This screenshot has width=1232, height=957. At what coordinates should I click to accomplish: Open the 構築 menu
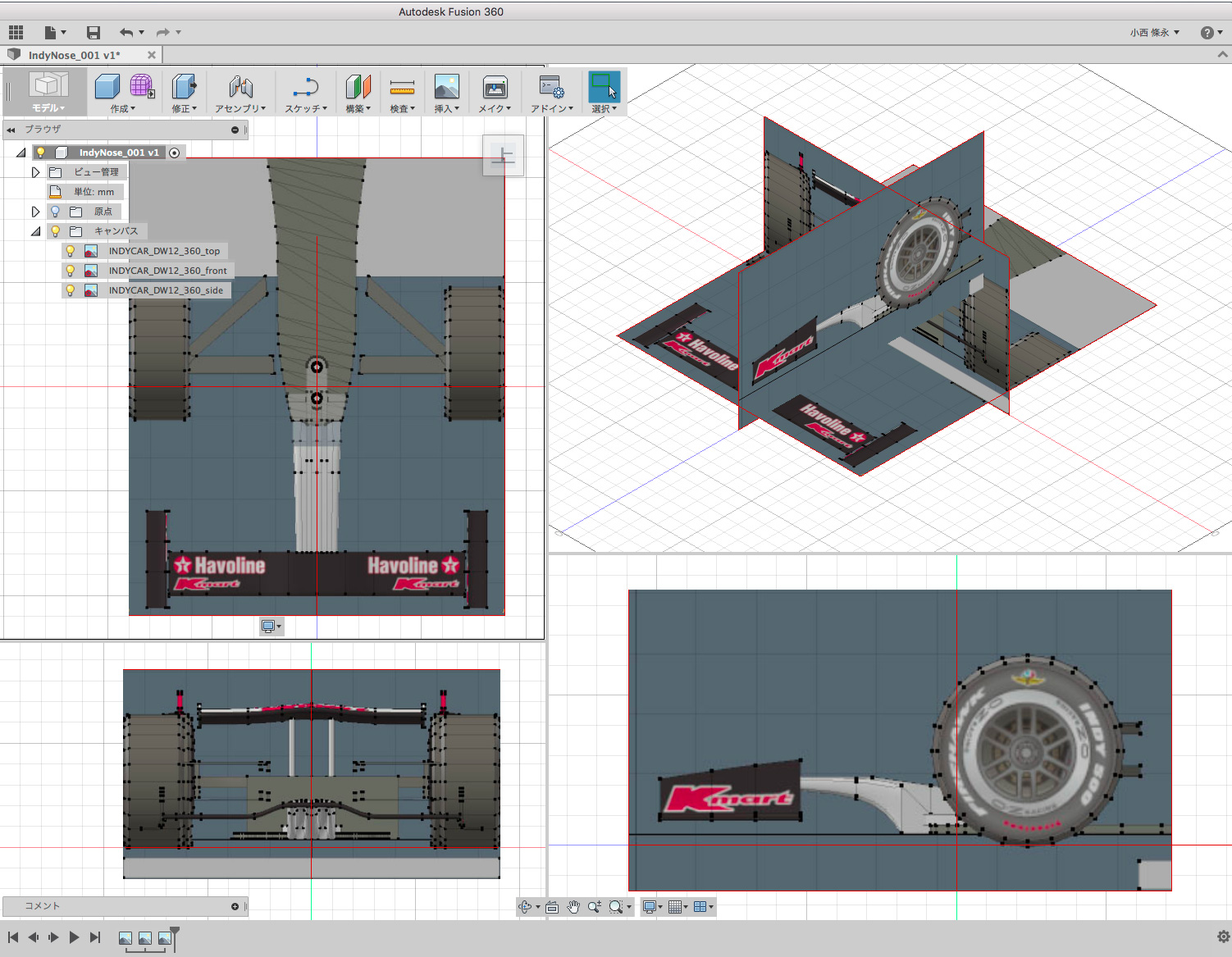[x=358, y=108]
